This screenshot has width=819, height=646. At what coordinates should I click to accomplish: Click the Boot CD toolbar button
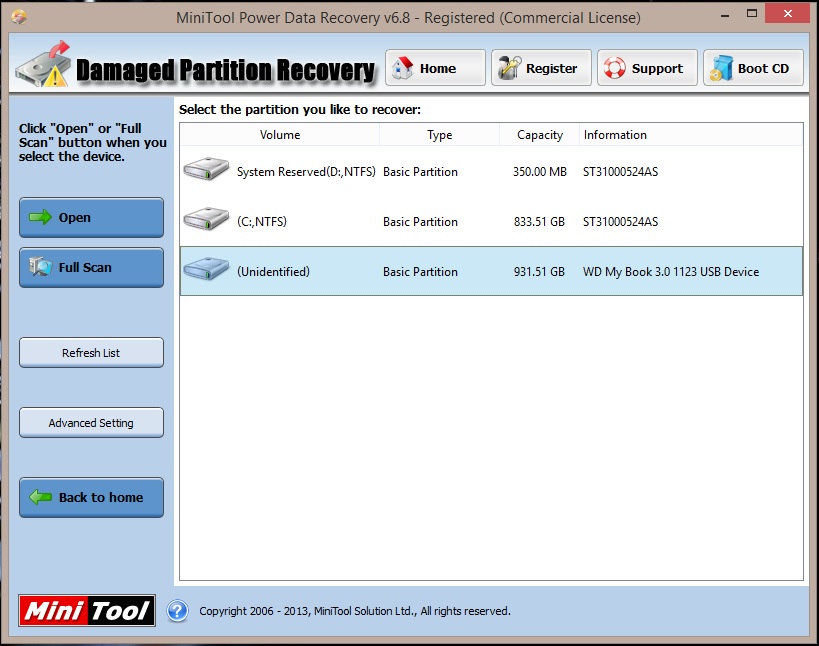click(x=754, y=68)
